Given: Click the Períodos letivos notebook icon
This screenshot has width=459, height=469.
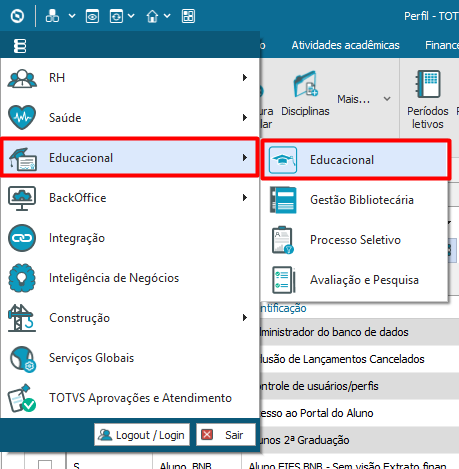Looking at the screenshot, I should pos(428,84).
